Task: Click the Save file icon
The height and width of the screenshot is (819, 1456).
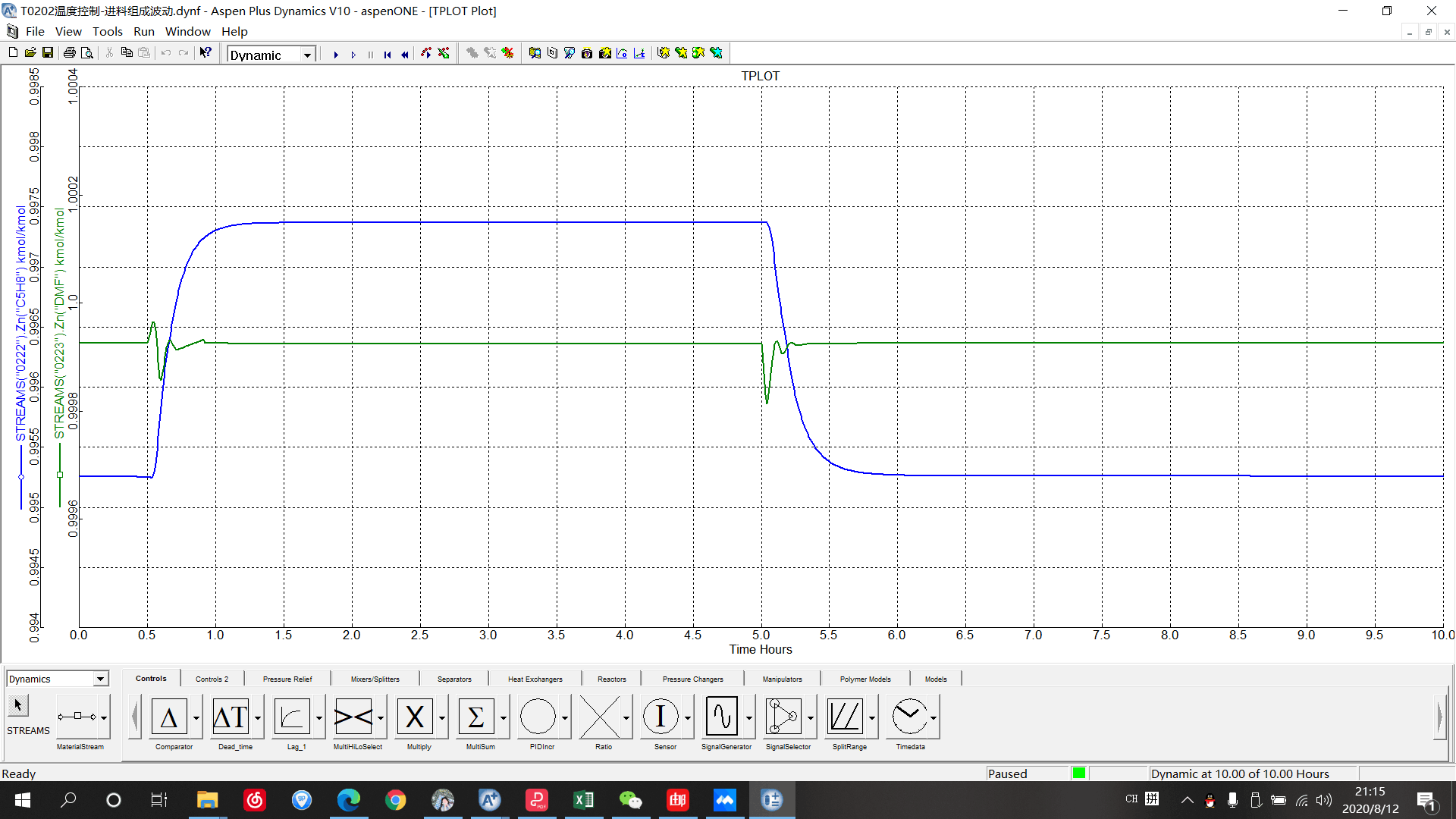Action: pyautogui.click(x=48, y=53)
